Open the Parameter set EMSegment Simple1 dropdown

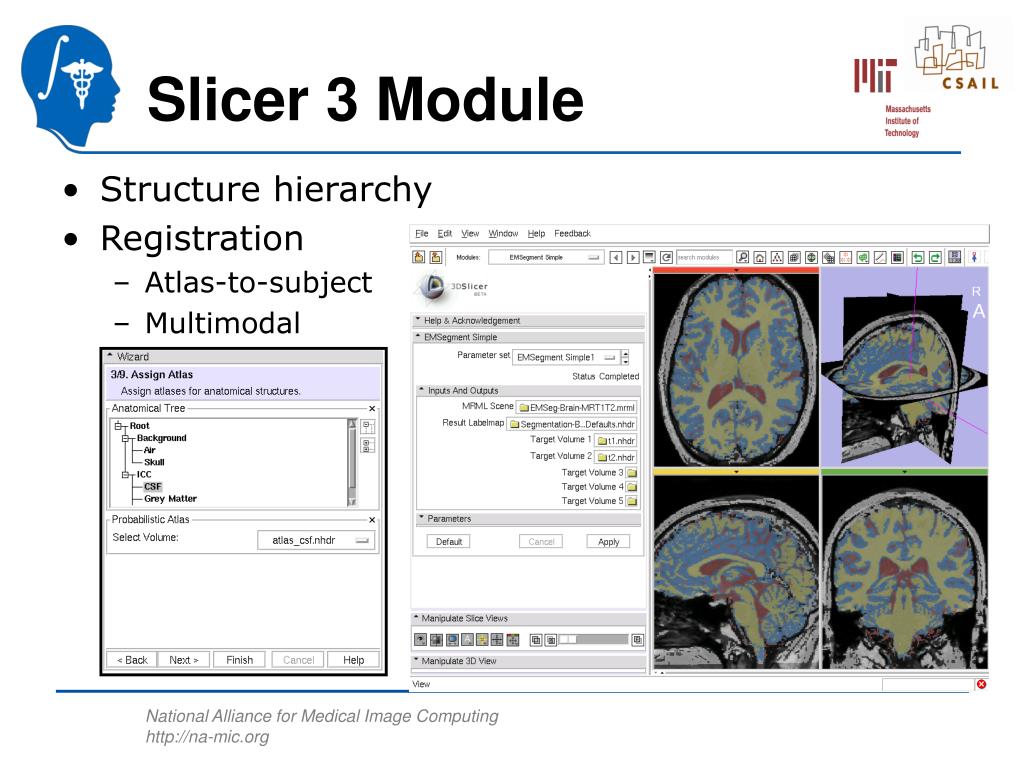566,357
